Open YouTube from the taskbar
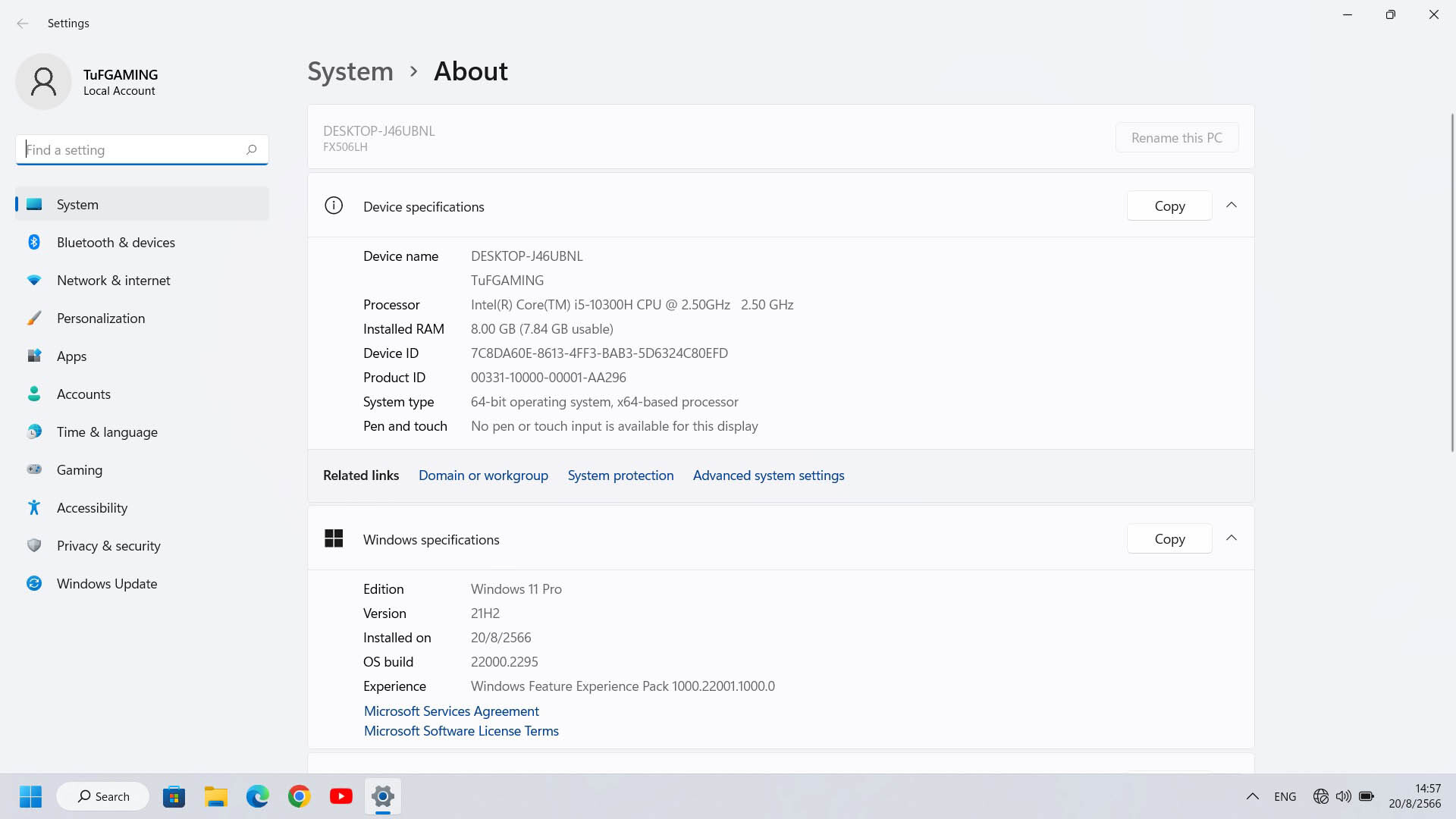This screenshot has height=819, width=1456. (x=341, y=796)
